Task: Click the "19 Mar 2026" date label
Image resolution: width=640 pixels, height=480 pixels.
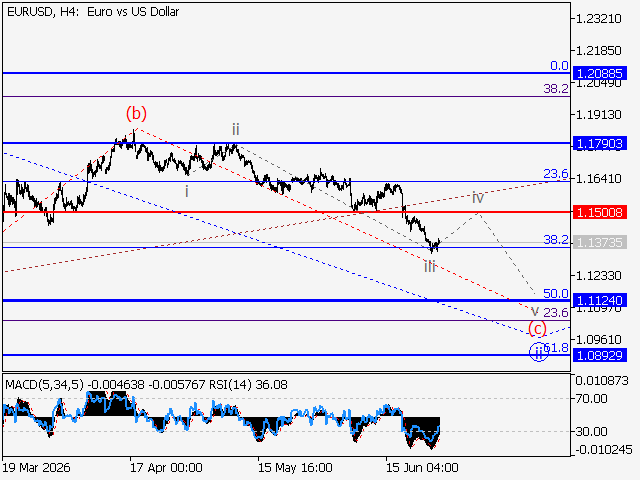Action: click(x=36, y=467)
